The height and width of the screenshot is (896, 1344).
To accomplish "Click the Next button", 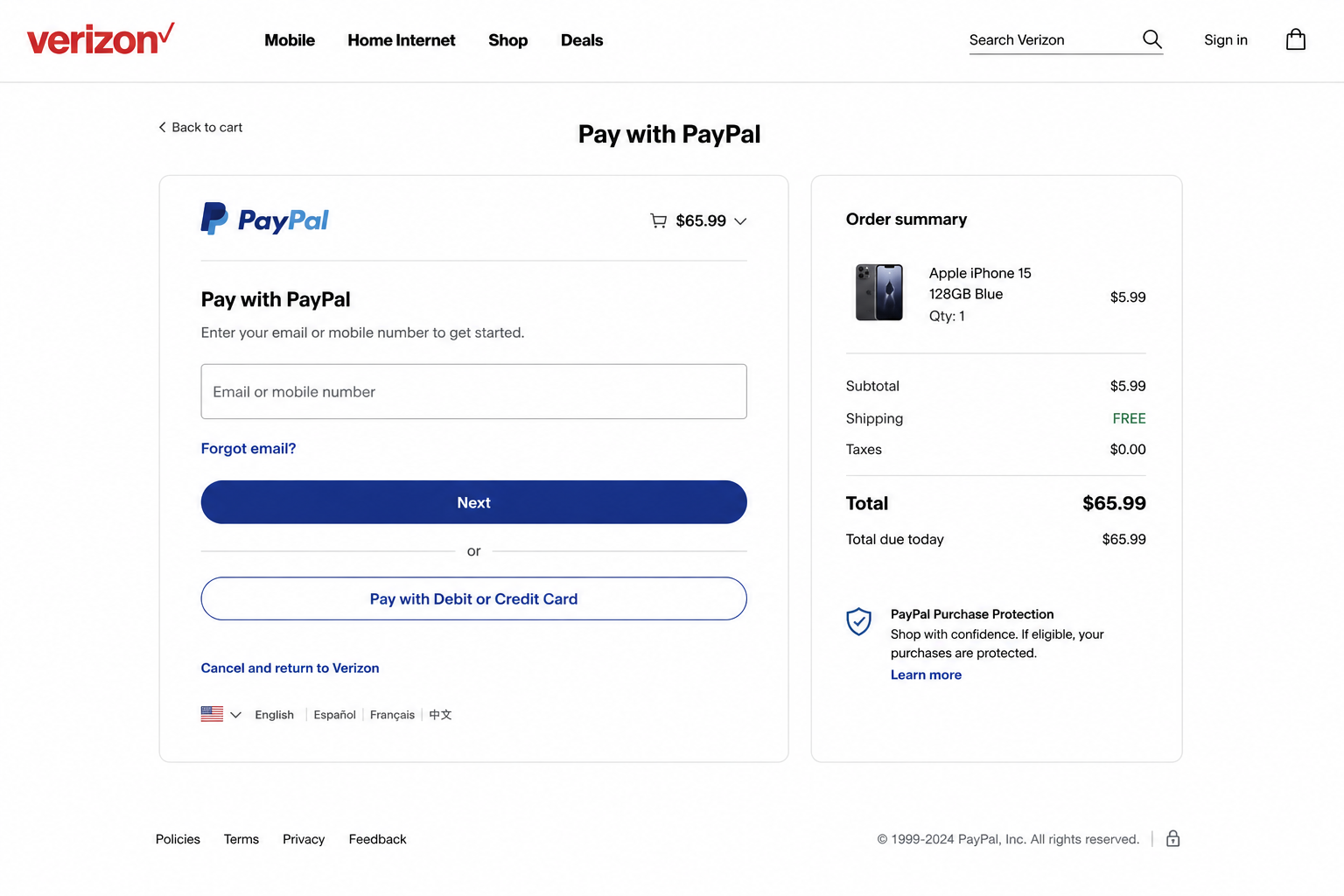I will pyautogui.click(x=474, y=502).
